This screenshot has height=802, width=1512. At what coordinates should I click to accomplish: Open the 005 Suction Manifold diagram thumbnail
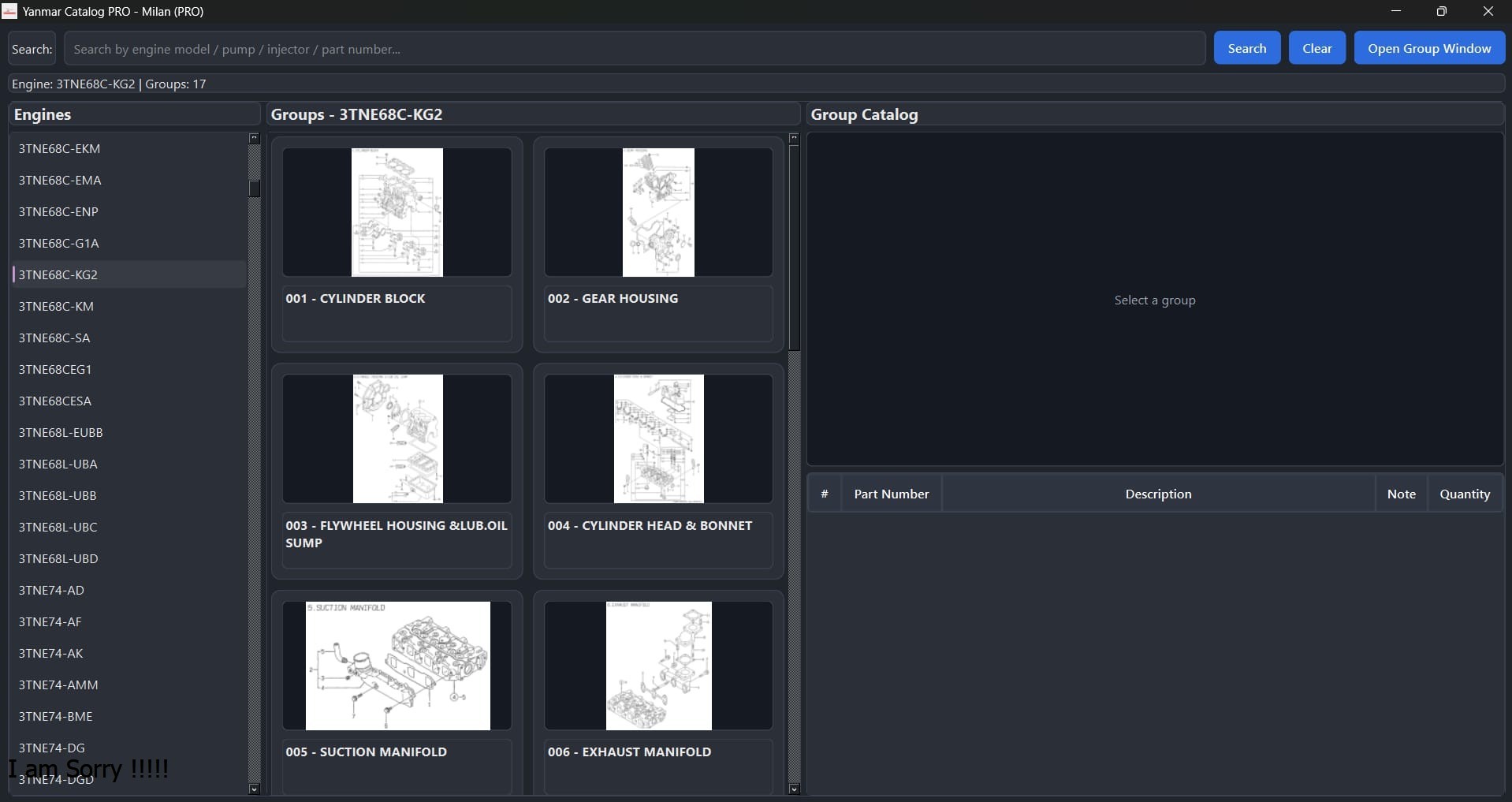[x=397, y=666]
